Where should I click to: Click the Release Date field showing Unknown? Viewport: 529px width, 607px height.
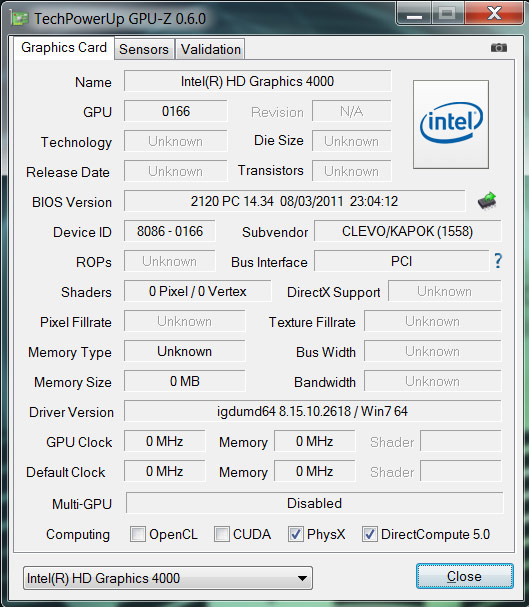coord(176,171)
